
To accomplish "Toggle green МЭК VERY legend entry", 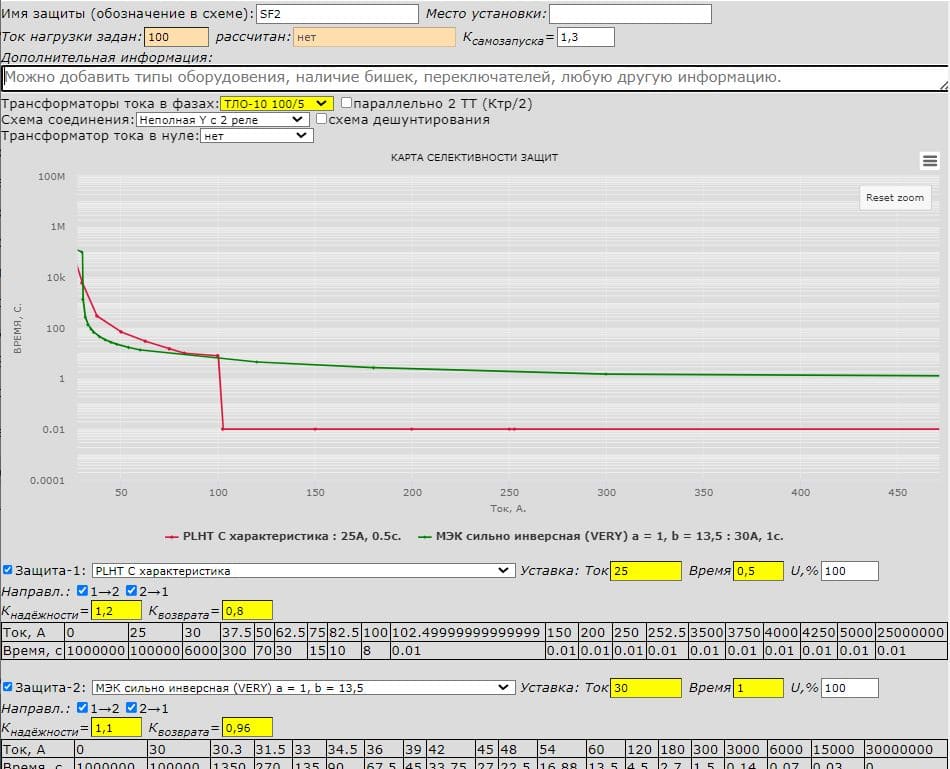I will [601, 537].
